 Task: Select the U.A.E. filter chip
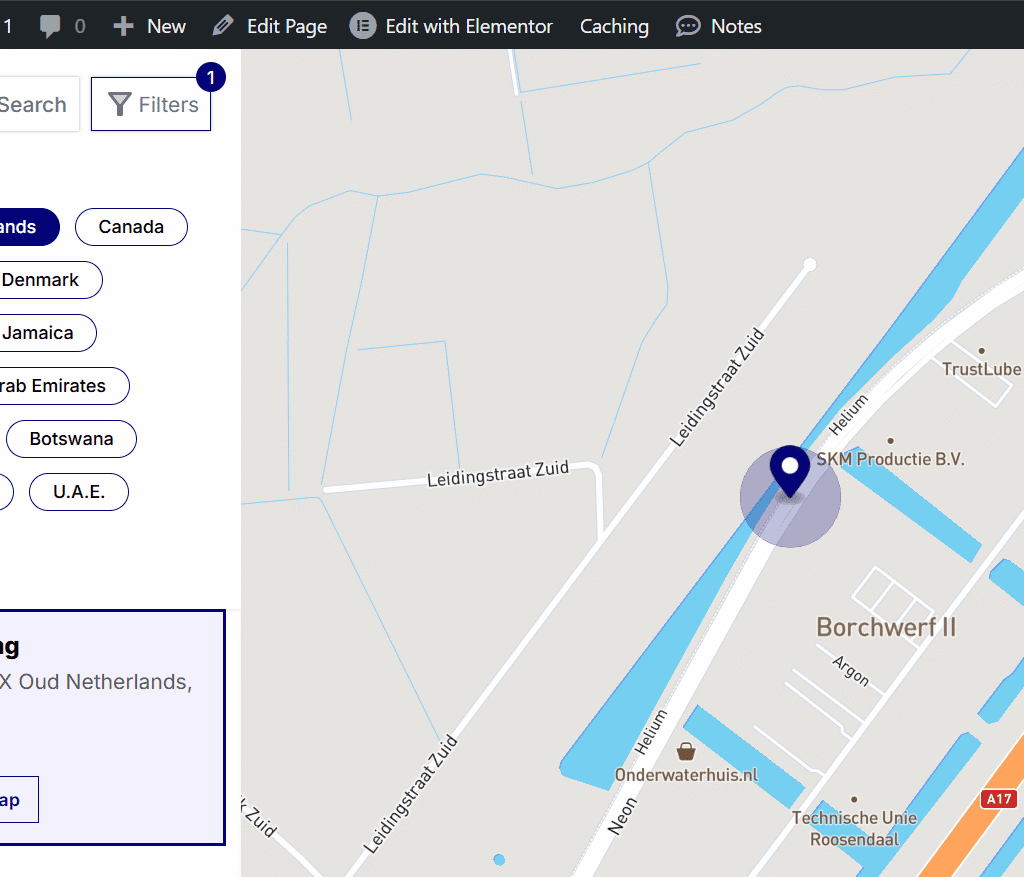click(79, 492)
